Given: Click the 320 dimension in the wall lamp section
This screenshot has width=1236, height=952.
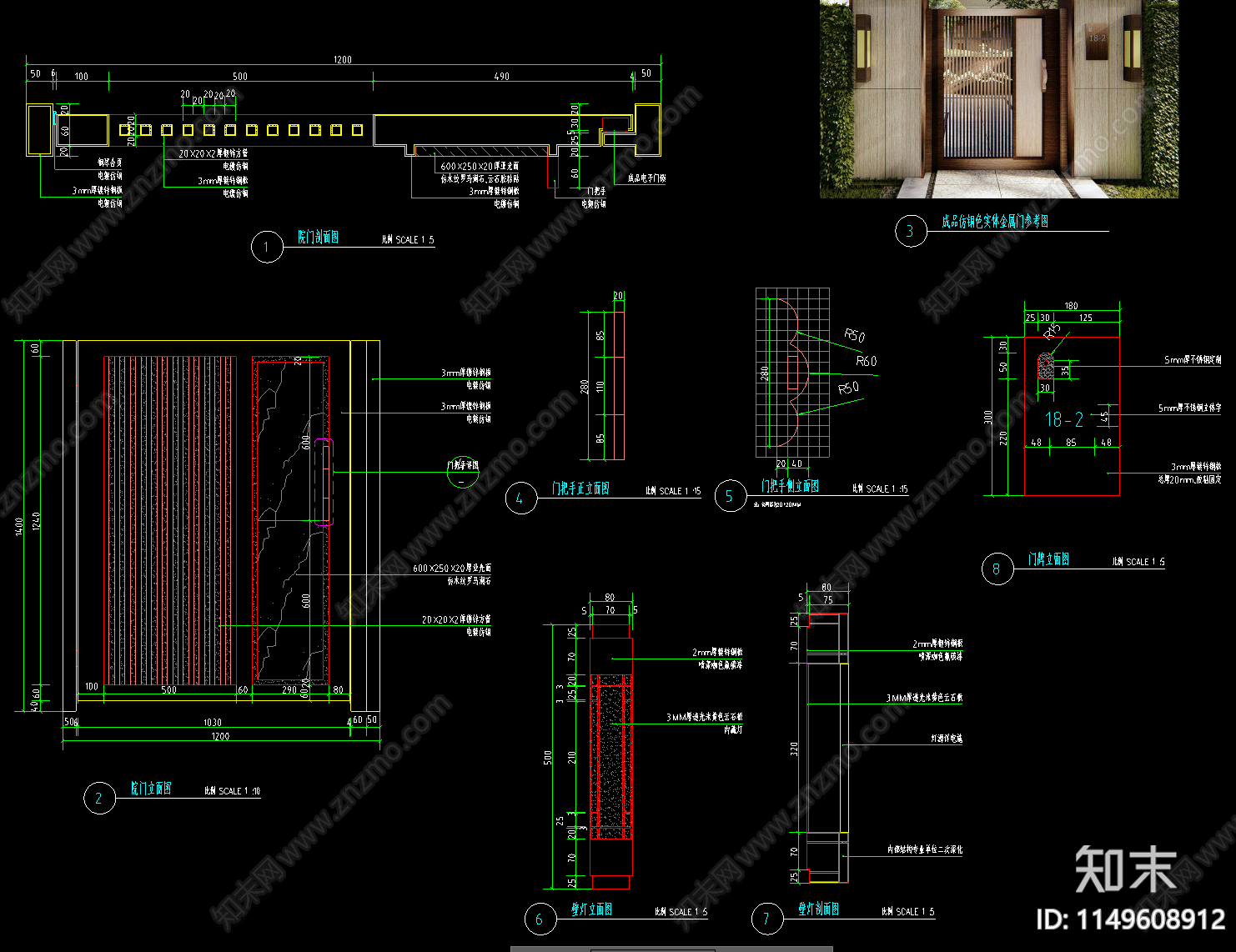Looking at the screenshot, I should click(794, 749).
